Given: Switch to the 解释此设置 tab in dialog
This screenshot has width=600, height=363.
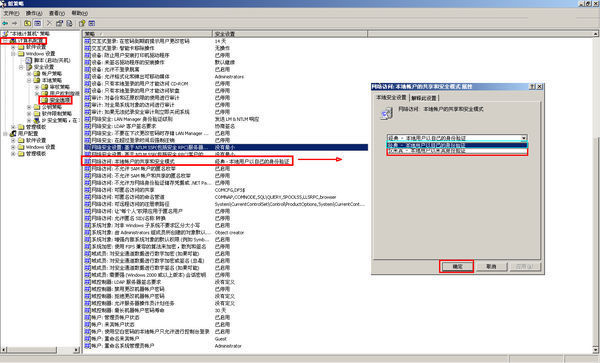Looking at the screenshot, I should click(x=424, y=98).
